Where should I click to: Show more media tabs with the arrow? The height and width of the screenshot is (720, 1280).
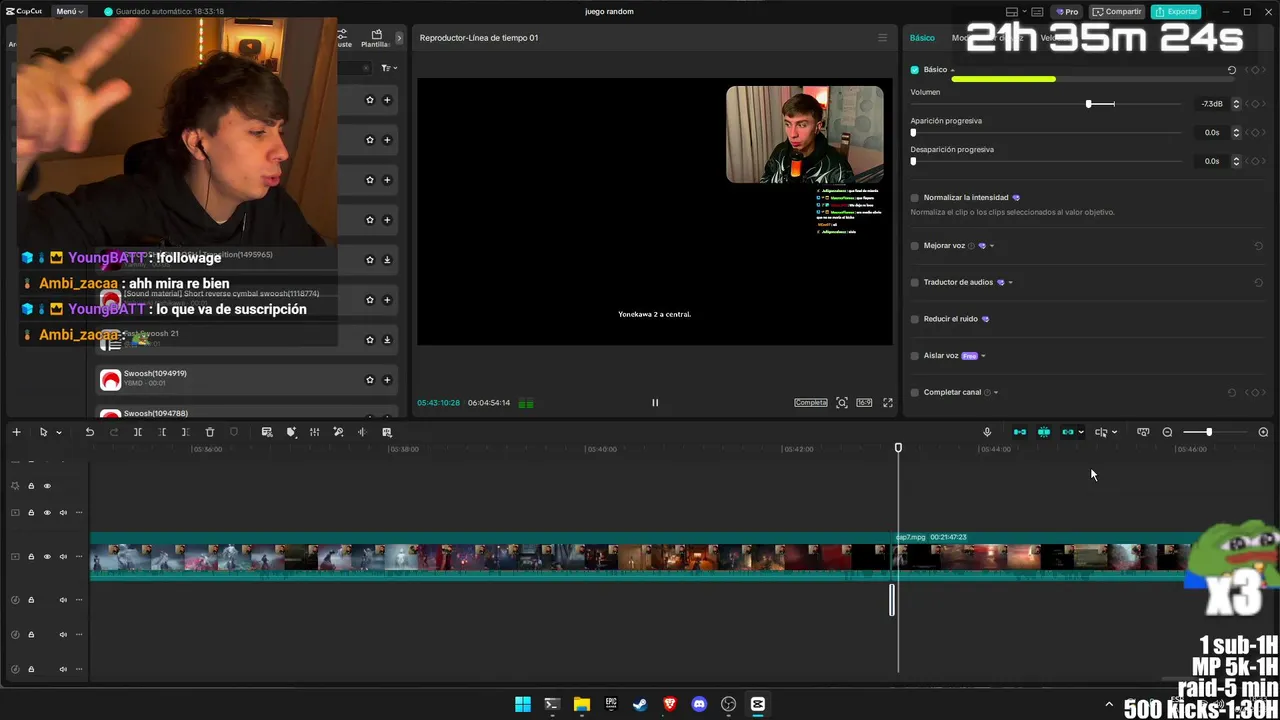point(399,38)
